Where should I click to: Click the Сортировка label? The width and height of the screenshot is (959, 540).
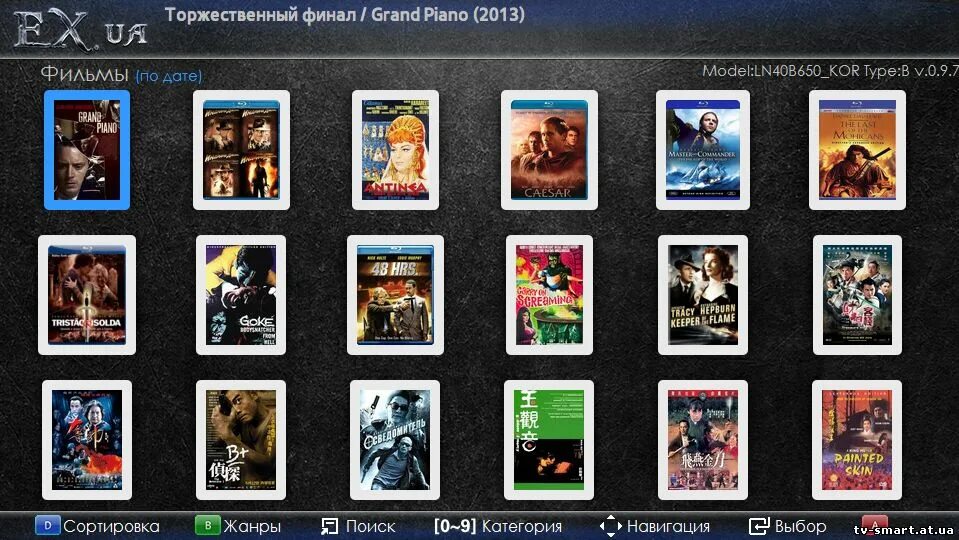(111, 526)
